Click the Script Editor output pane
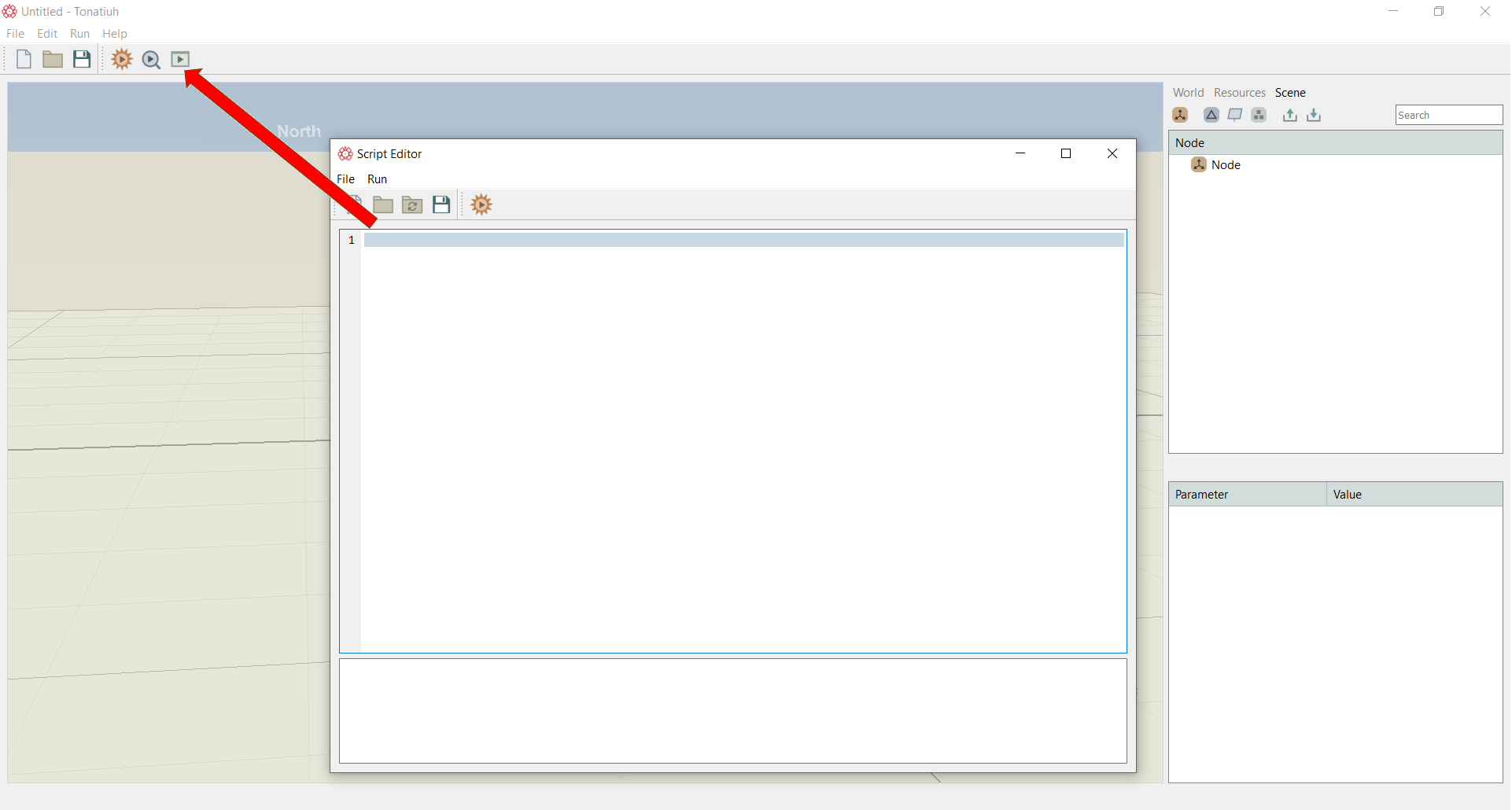 click(x=733, y=711)
